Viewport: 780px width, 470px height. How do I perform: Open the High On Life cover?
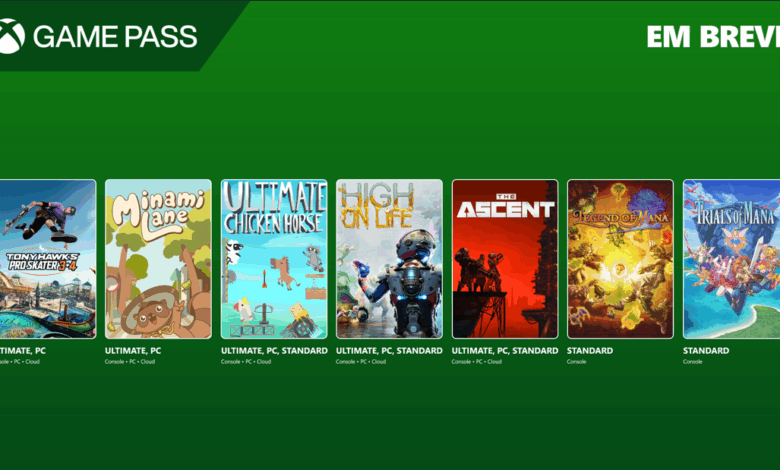point(390,259)
